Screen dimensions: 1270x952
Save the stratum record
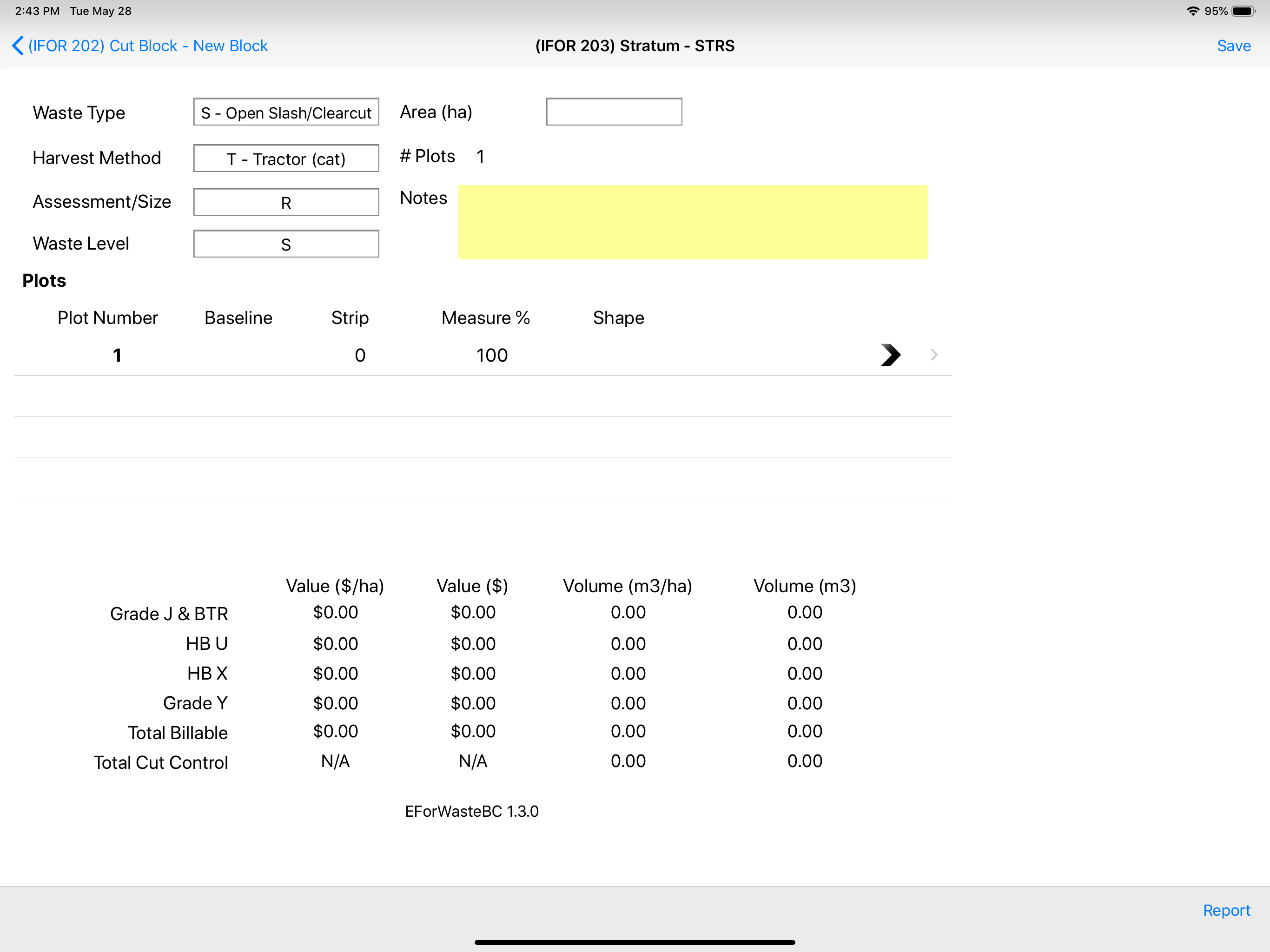click(1233, 46)
